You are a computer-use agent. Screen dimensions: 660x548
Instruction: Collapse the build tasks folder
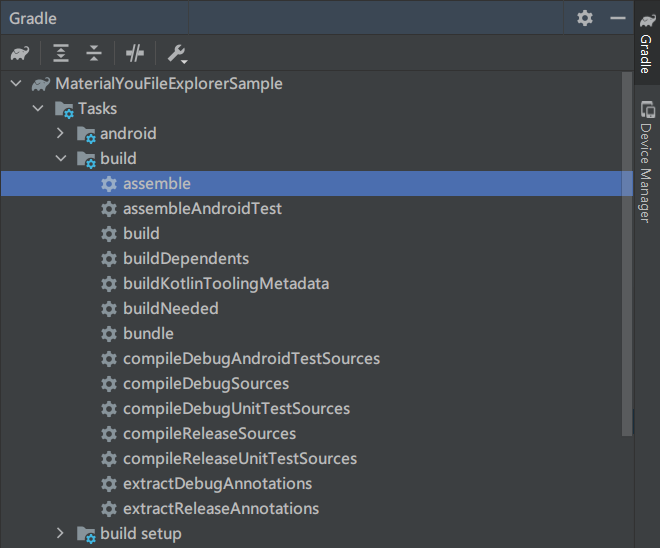coord(61,159)
